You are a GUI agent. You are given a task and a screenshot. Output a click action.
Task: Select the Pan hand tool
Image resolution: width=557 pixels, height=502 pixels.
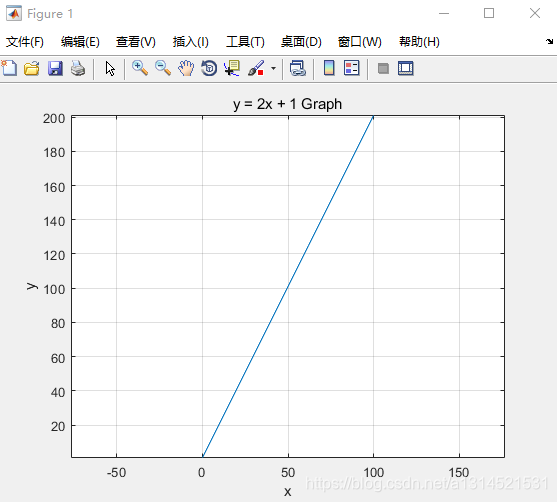[x=186, y=68]
